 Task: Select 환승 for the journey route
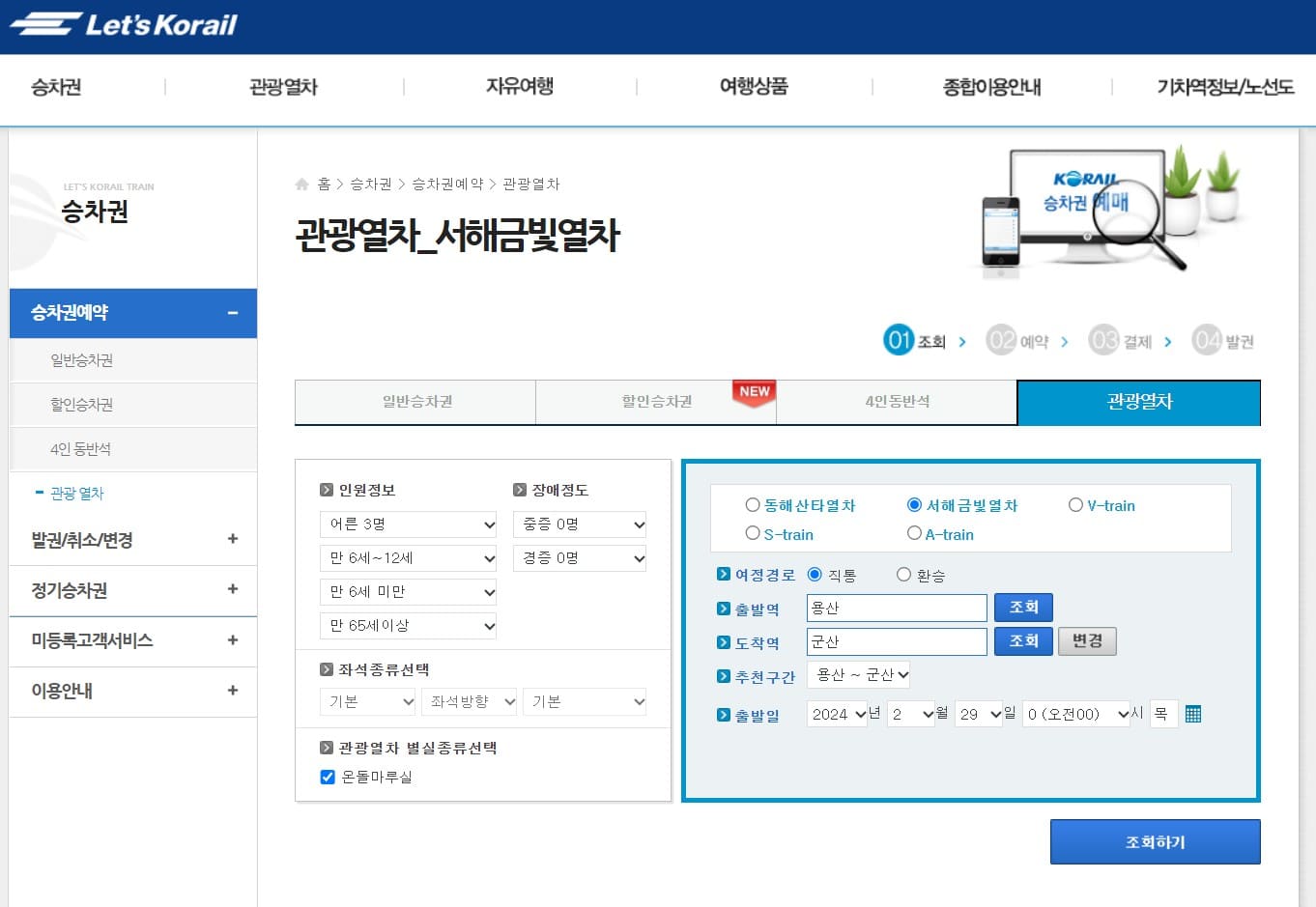click(x=904, y=574)
